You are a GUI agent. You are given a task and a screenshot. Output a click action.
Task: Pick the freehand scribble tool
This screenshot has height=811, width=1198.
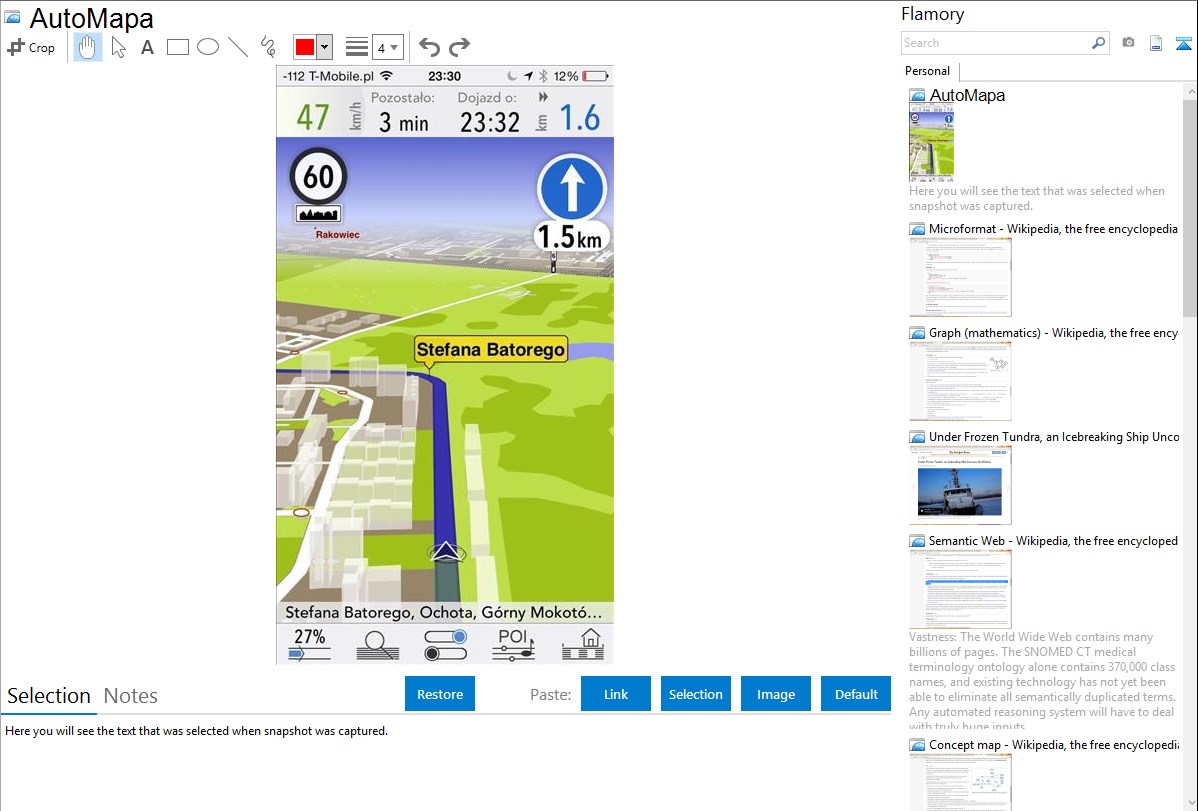click(268, 47)
